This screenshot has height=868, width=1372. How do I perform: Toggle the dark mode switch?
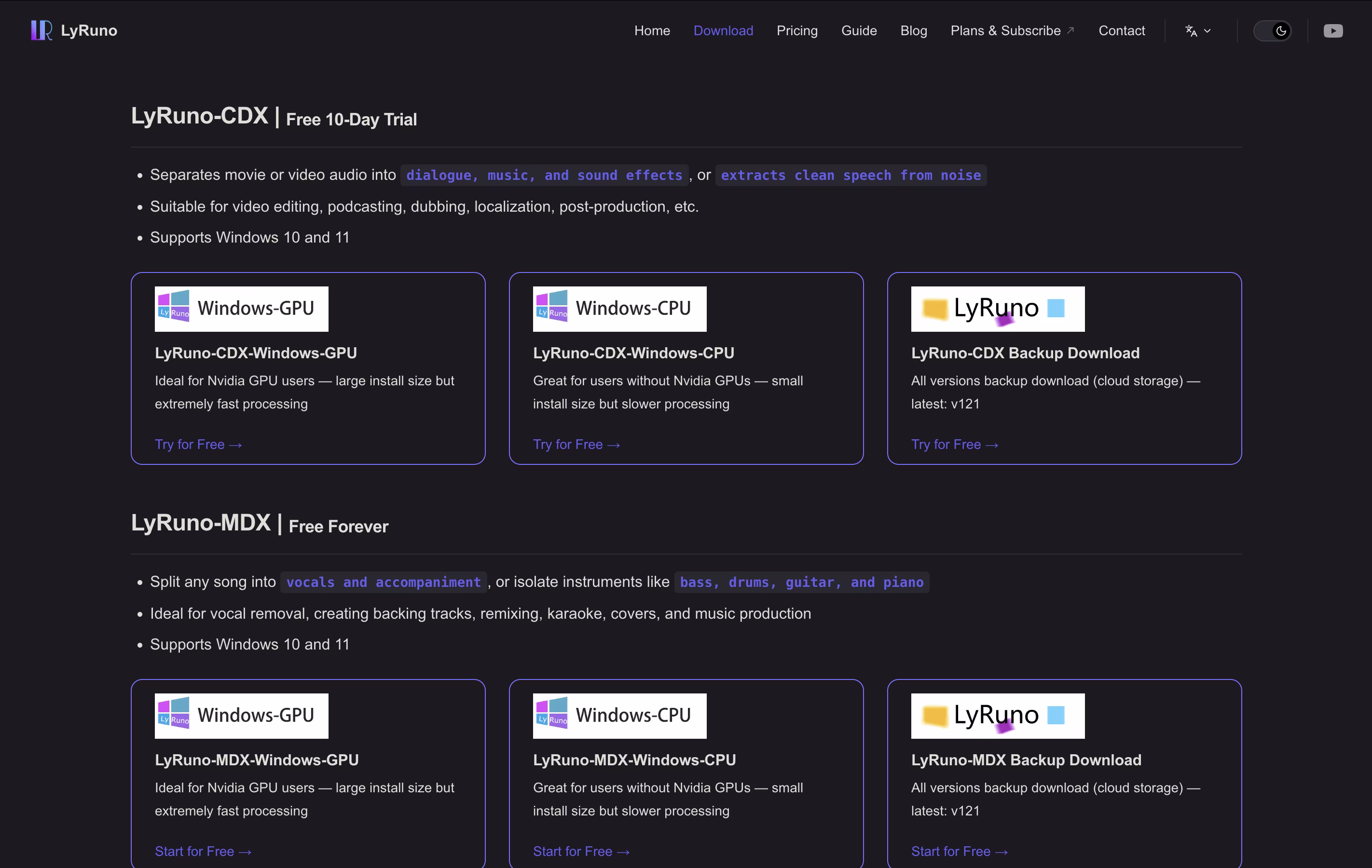click(x=1272, y=31)
